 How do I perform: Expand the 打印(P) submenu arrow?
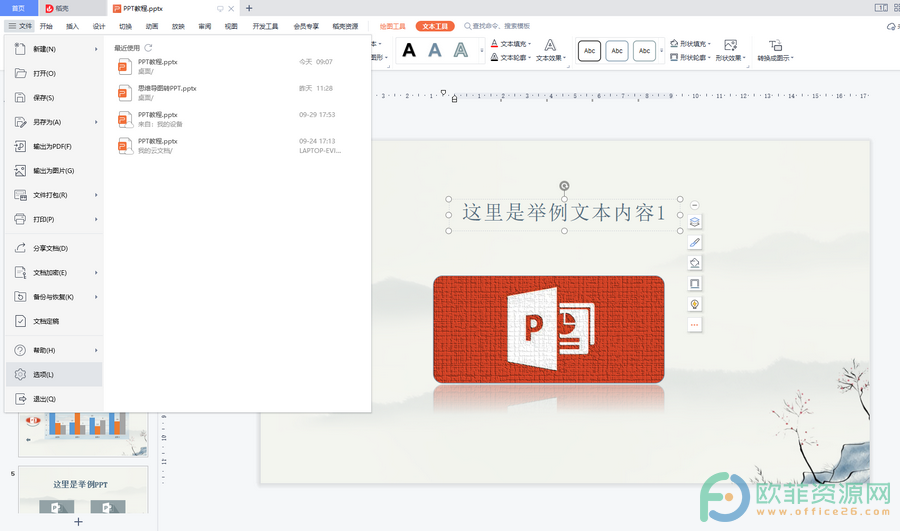coord(96,219)
